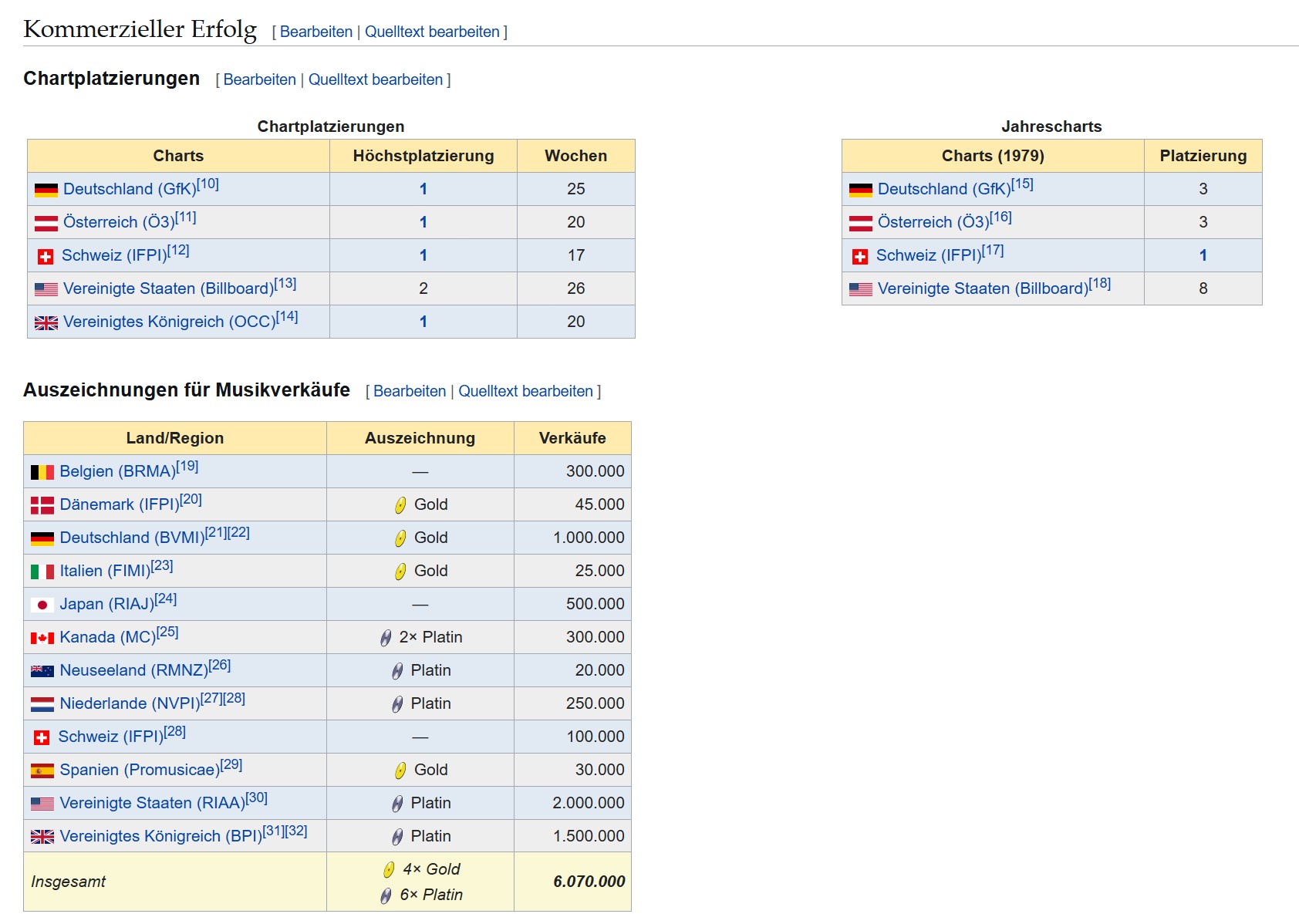Click the US flag icon beside Vereinigte Staaten (RIAA)
Viewport: 1299px width, 924px height.
[x=42, y=804]
